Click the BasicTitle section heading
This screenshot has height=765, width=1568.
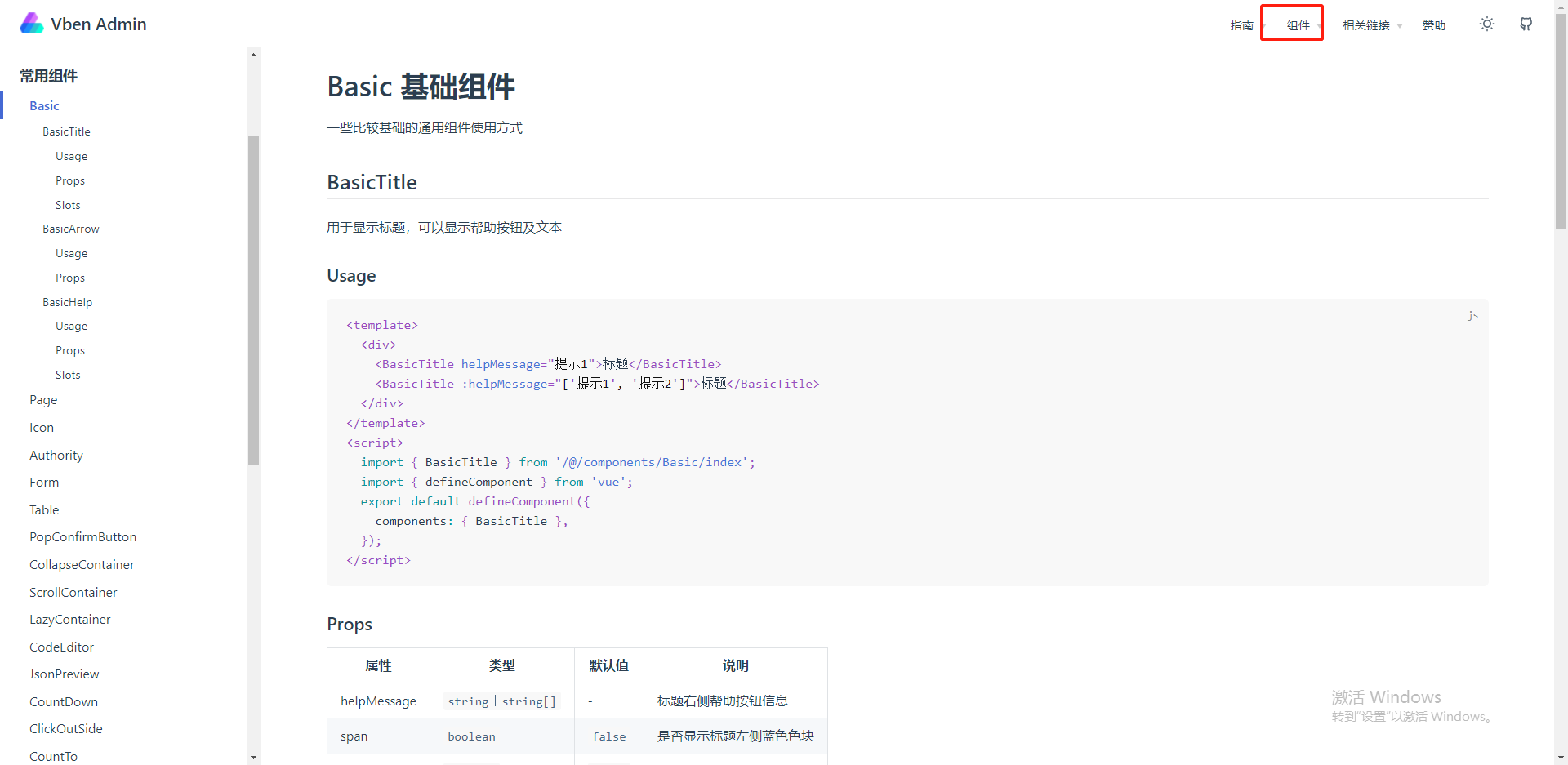pyautogui.click(x=372, y=182)
